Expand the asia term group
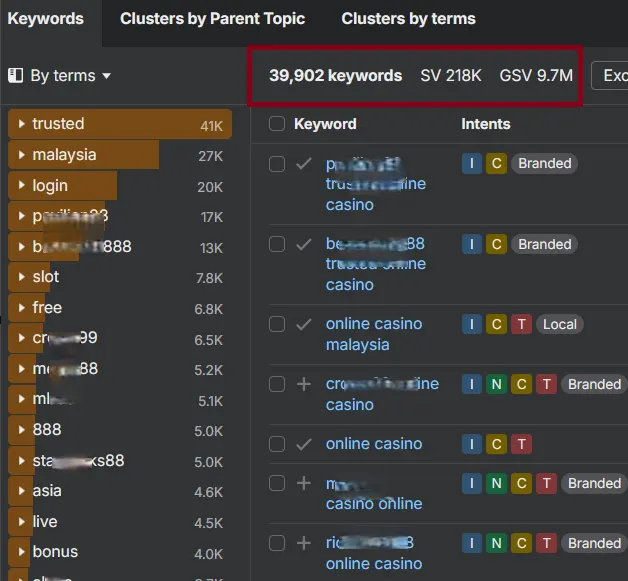The height and width of the screenshot is (581, 628). 22,491
